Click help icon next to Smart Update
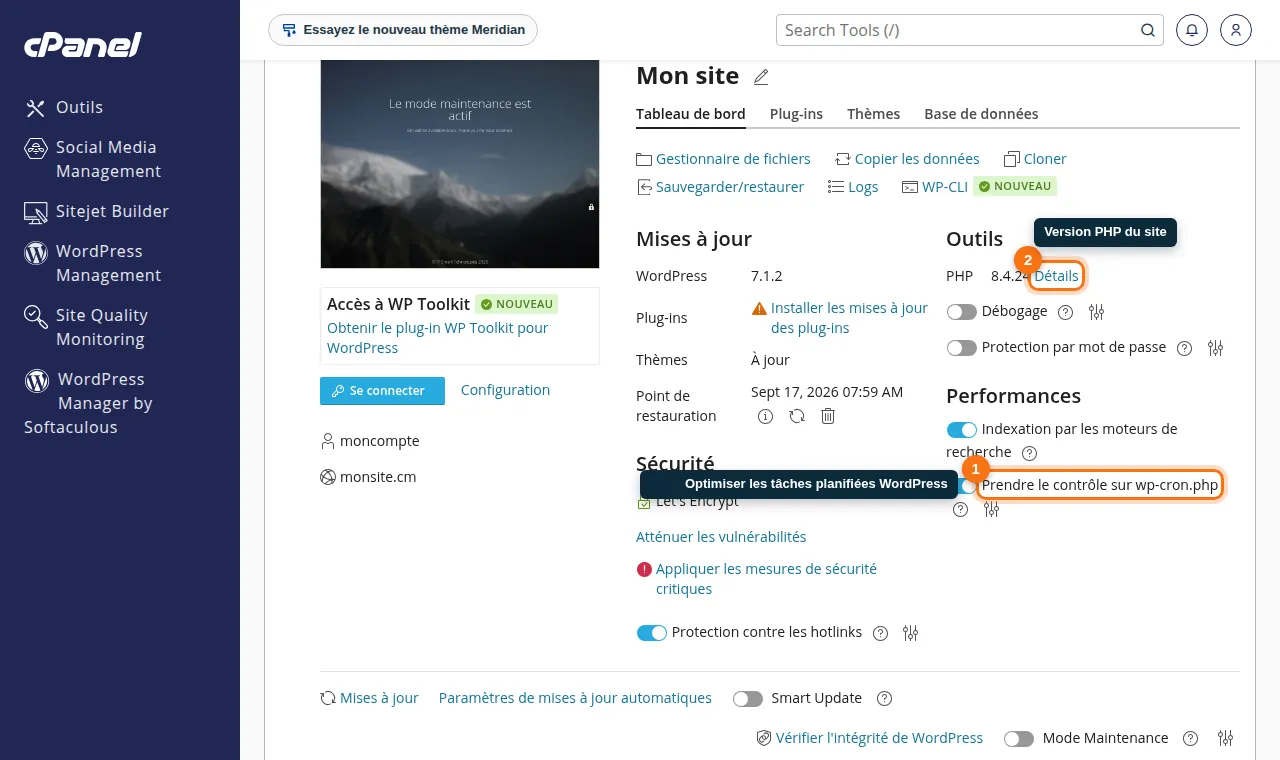The width and height of the screenshot is (1280, 760). [884, 699]
